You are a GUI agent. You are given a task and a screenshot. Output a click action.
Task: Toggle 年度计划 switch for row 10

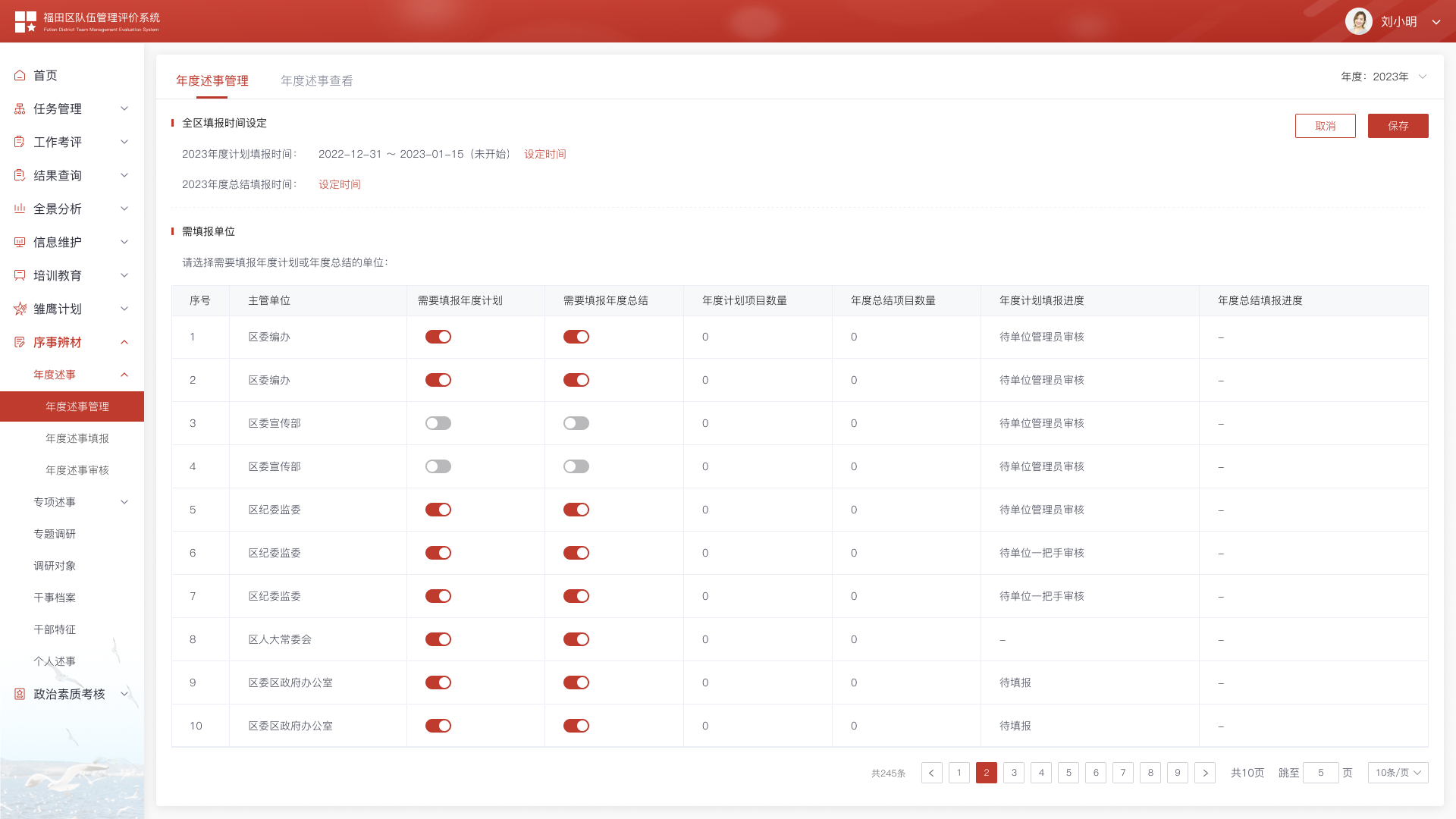(438, 726)
